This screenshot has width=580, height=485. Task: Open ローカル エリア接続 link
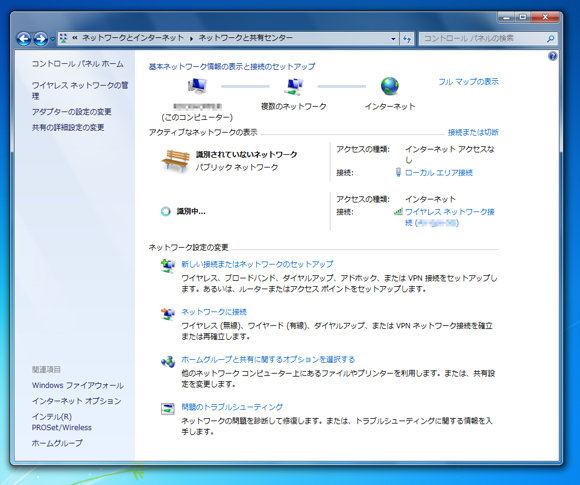pyautogui.click(x=439, y=172)
